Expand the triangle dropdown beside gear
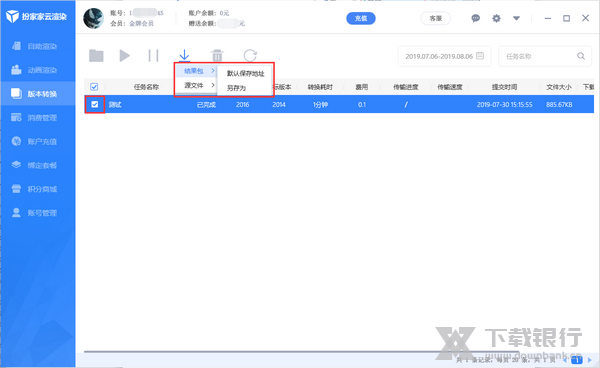 517,18
